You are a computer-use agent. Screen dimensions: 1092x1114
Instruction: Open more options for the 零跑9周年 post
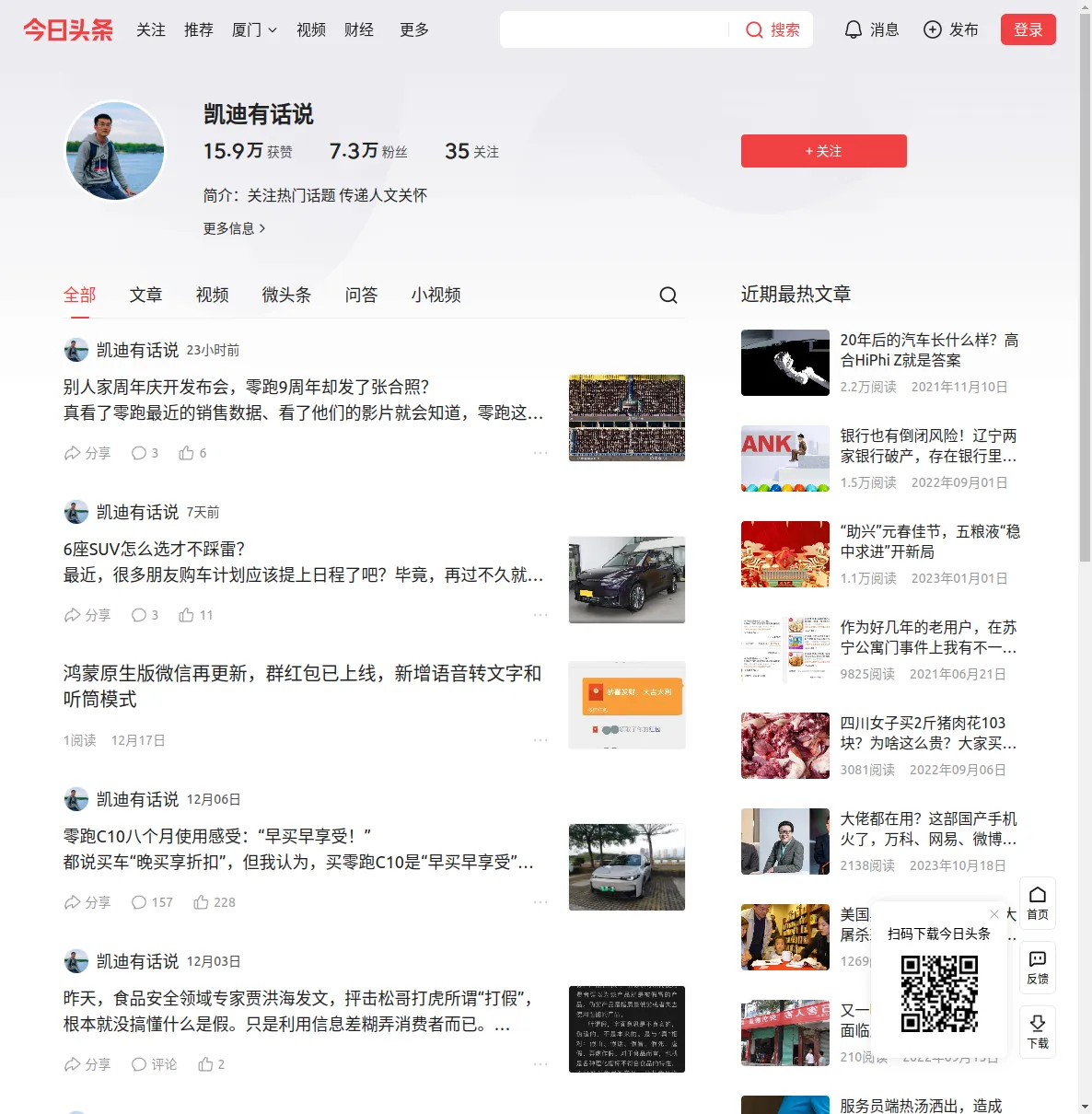pos(540,453)
